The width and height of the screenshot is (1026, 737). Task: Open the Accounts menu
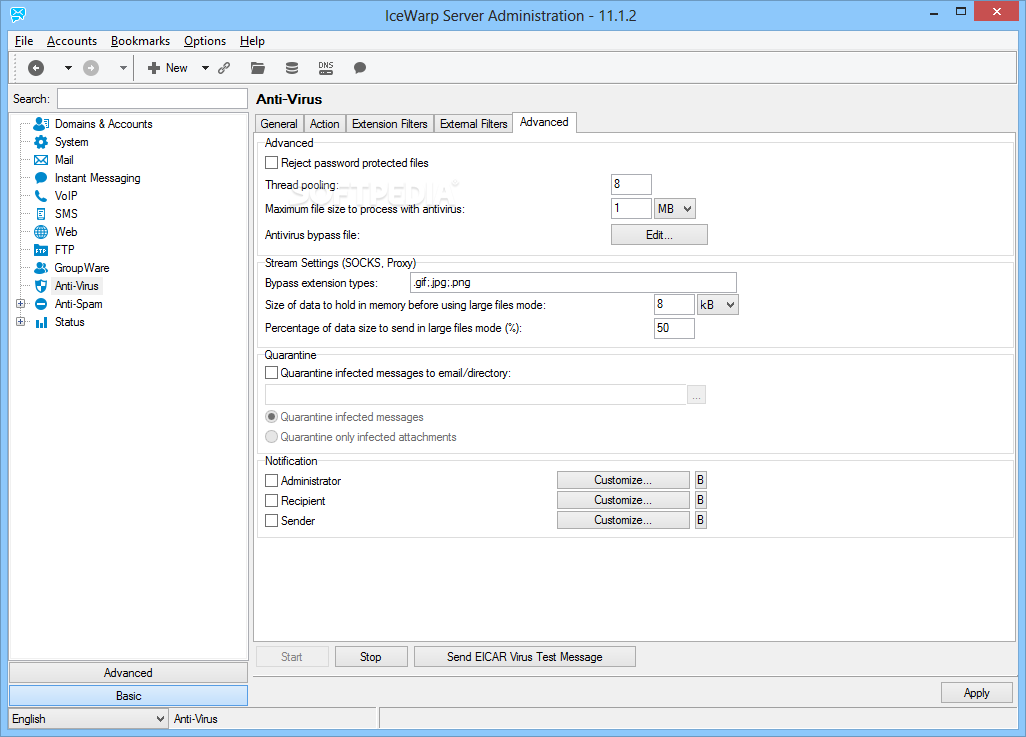coord(72,41)
